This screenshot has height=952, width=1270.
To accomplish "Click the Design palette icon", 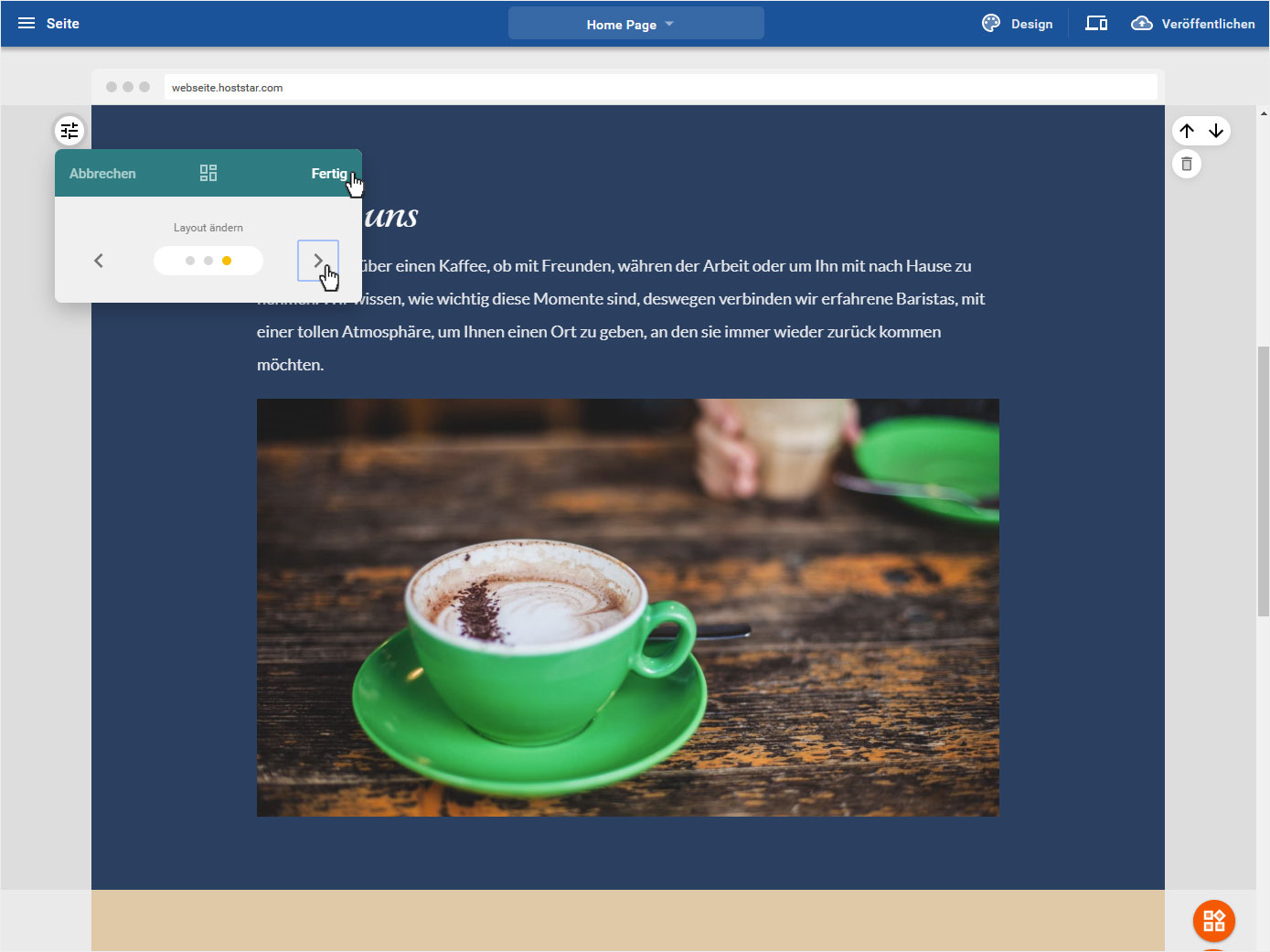I will pos(991,24).
